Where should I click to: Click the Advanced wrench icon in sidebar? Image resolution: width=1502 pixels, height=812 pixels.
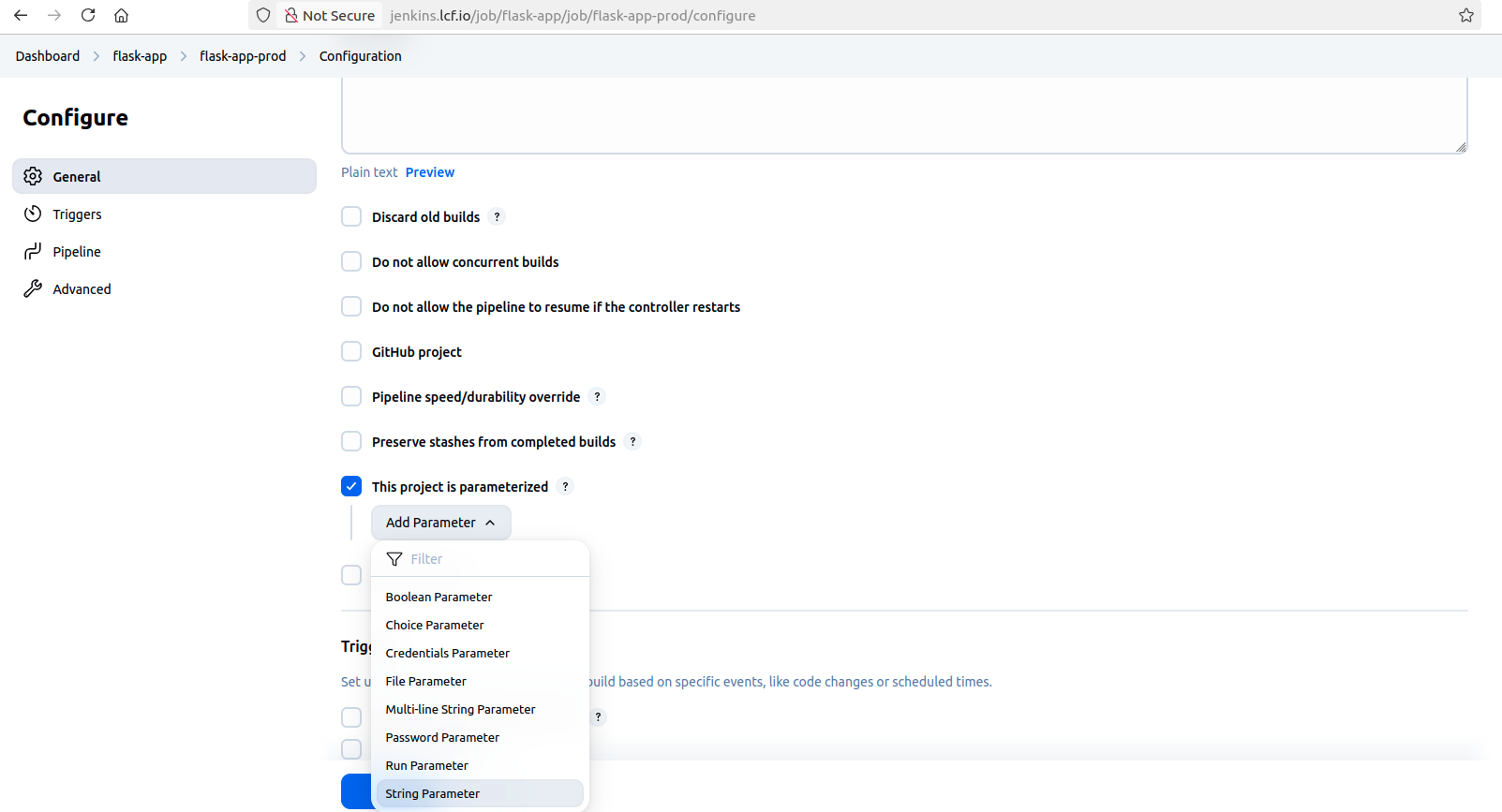[x=33, y=288]
